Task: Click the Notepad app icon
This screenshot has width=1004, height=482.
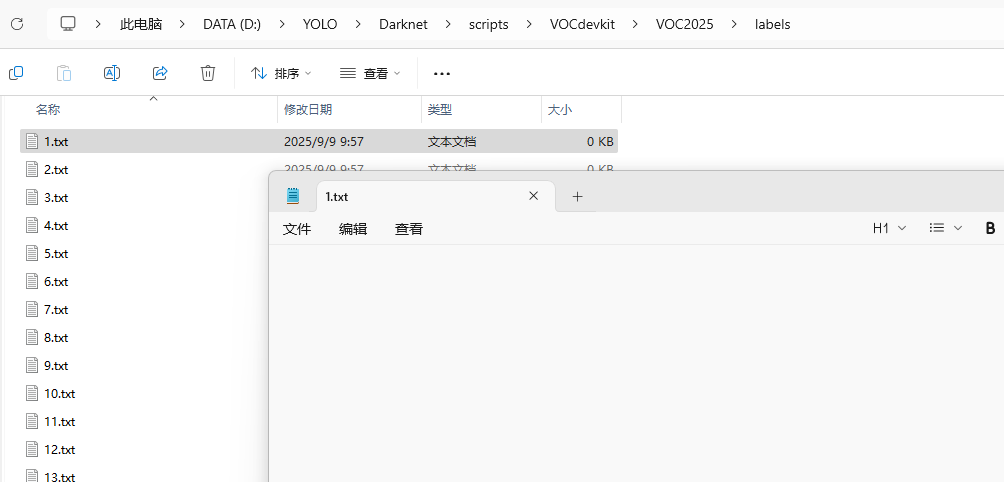Action: pos(293,196)
